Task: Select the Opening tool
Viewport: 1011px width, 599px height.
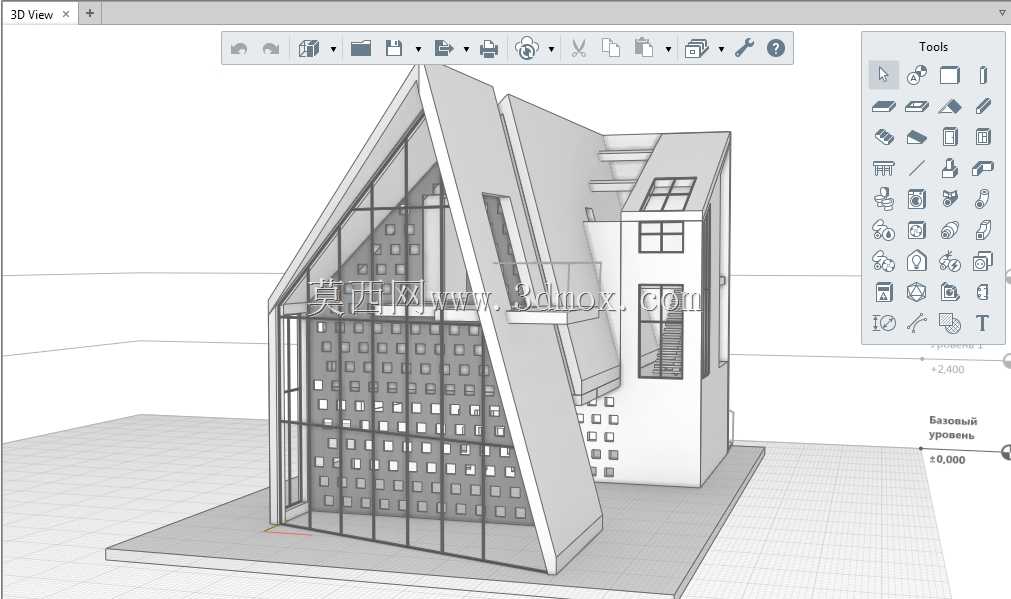Action: pos(916,106)
